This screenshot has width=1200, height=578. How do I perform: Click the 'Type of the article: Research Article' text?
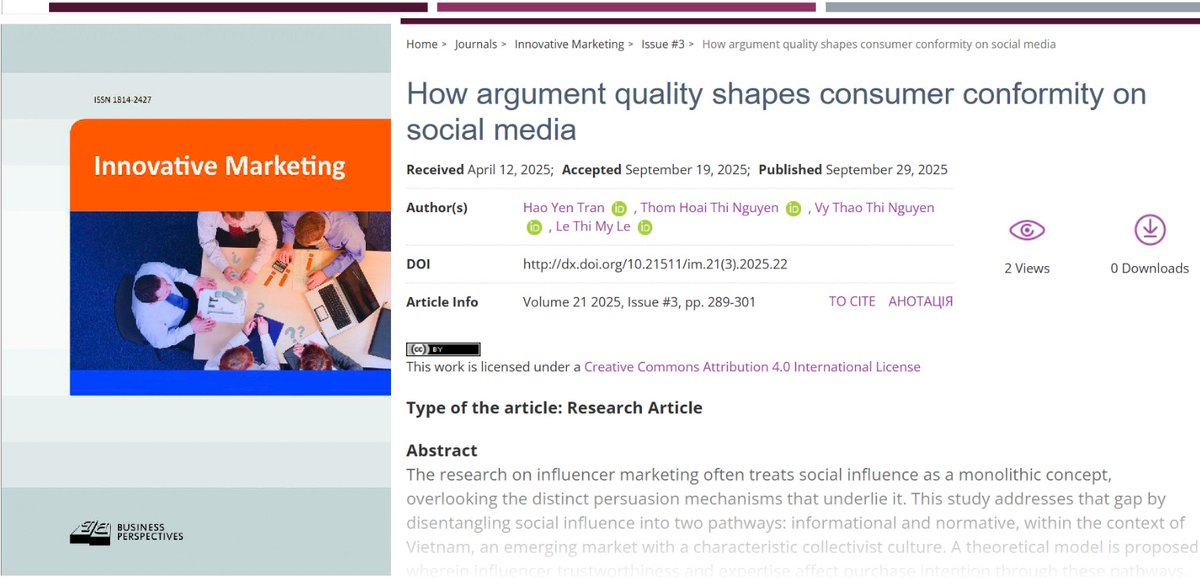(x=554, y=408)
